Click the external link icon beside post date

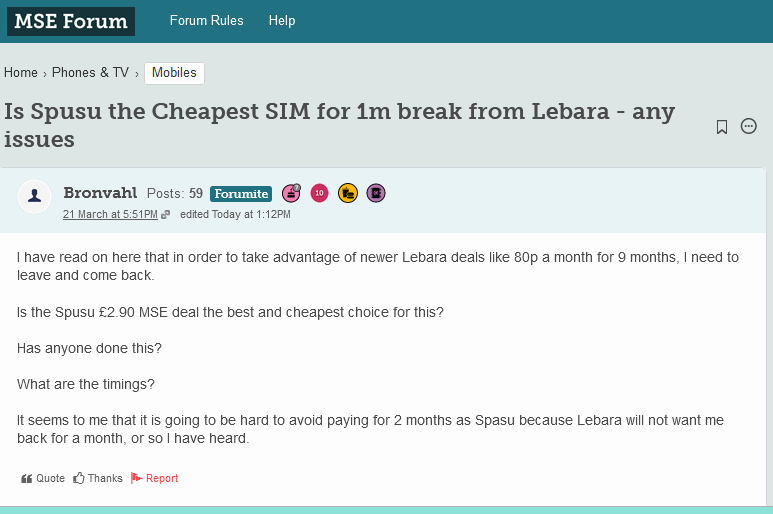click(x=166, y=215)
